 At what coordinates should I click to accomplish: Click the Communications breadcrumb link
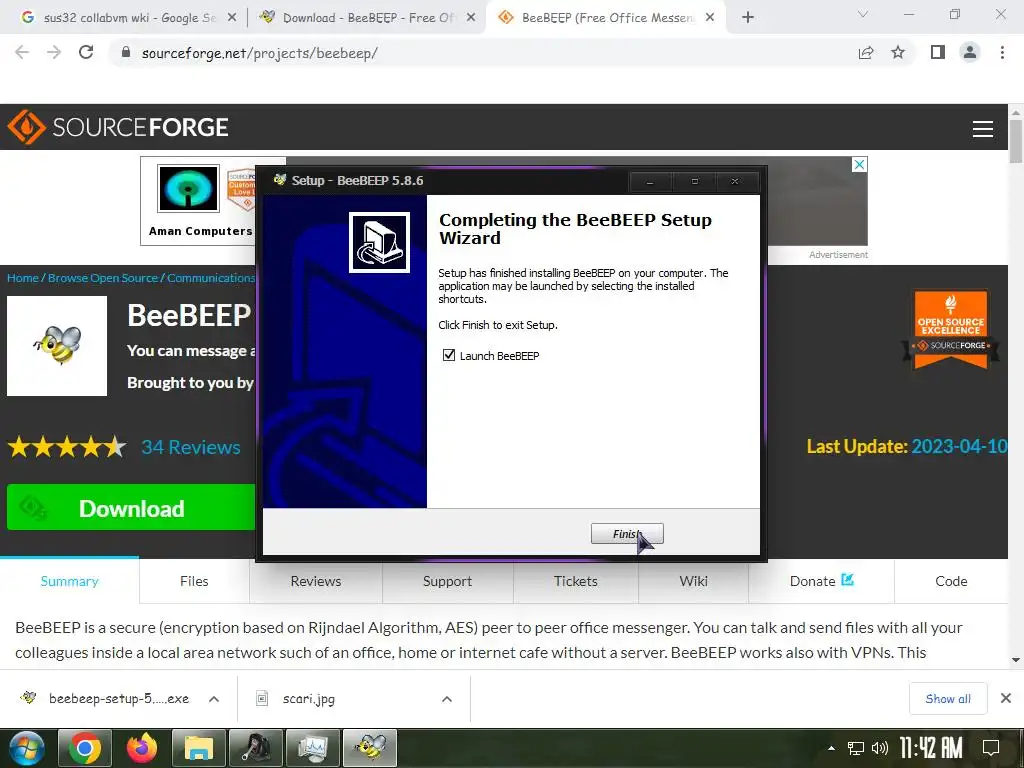click(211, 278)
